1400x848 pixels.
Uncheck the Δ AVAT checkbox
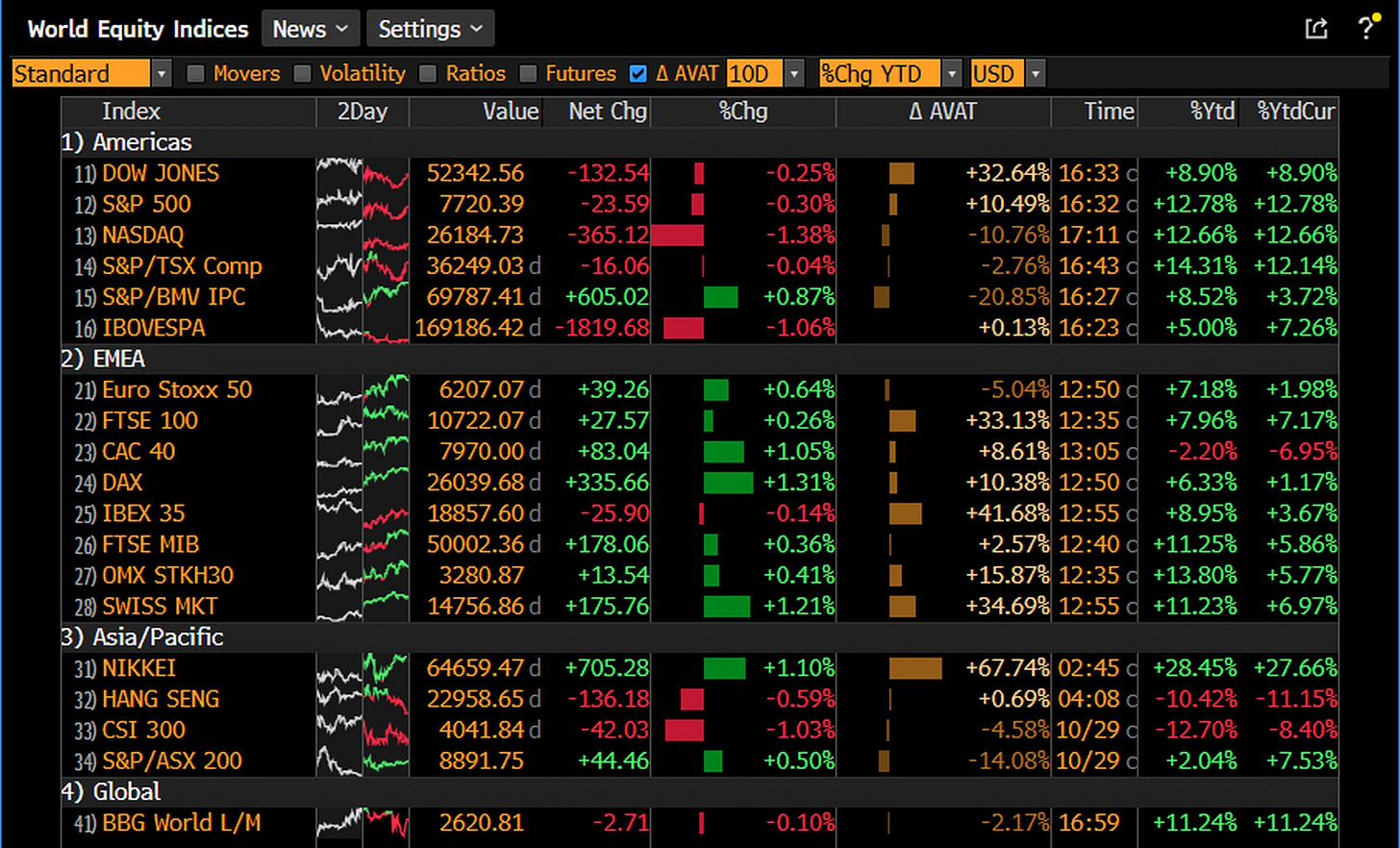coord(637,74)
